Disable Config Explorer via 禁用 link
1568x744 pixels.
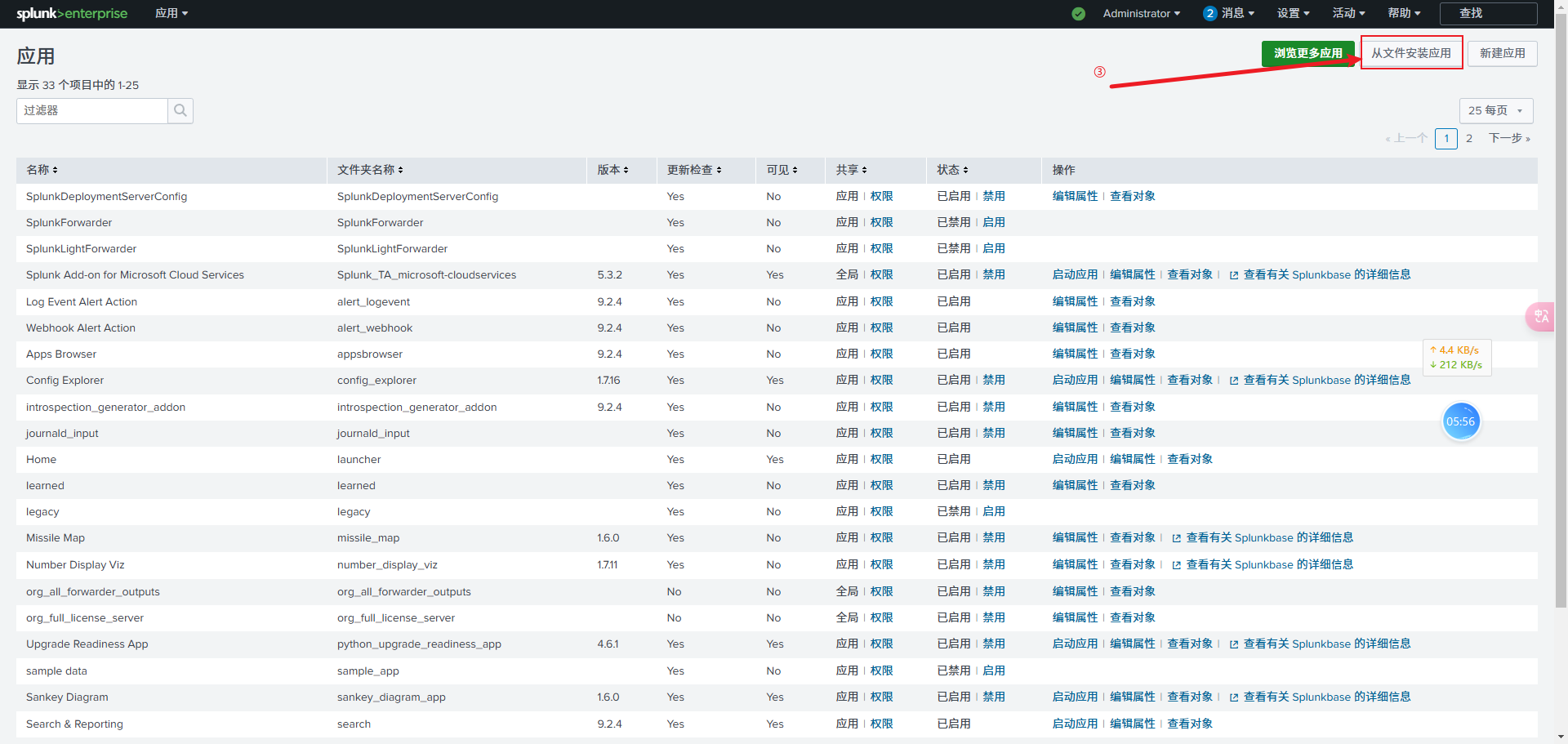click(994, 381)
